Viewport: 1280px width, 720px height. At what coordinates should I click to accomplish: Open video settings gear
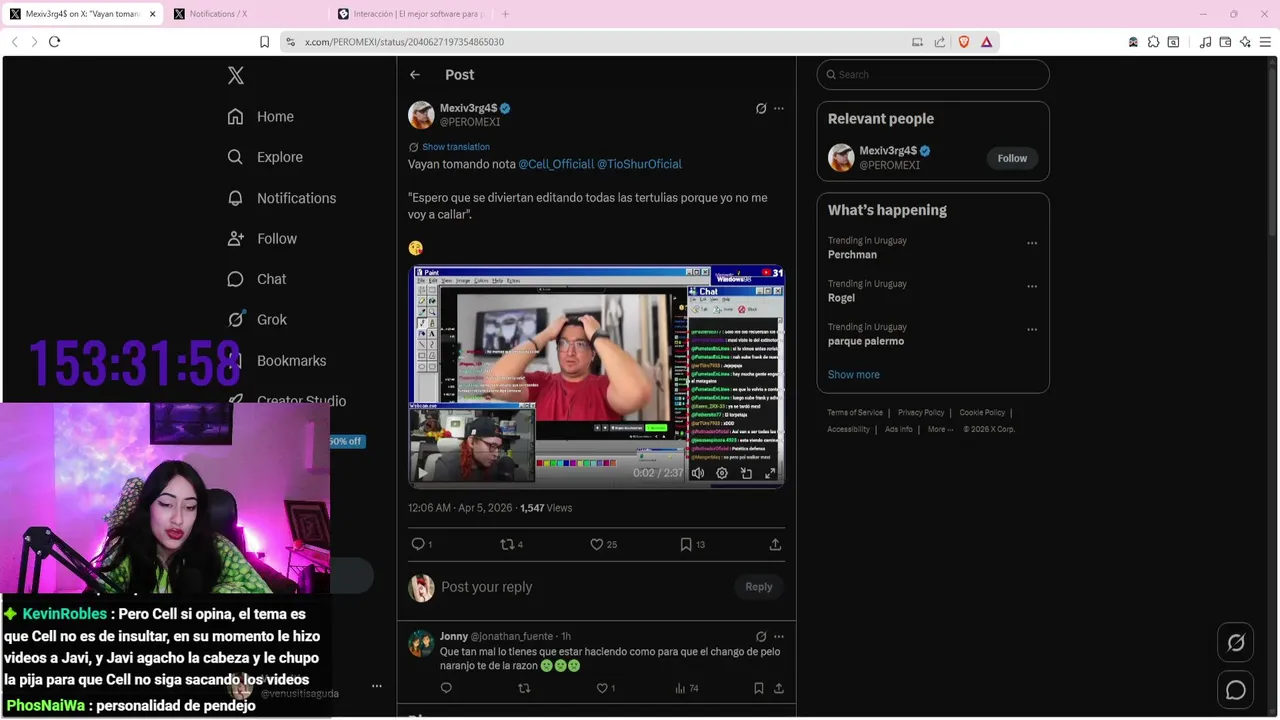coord(722,473)
